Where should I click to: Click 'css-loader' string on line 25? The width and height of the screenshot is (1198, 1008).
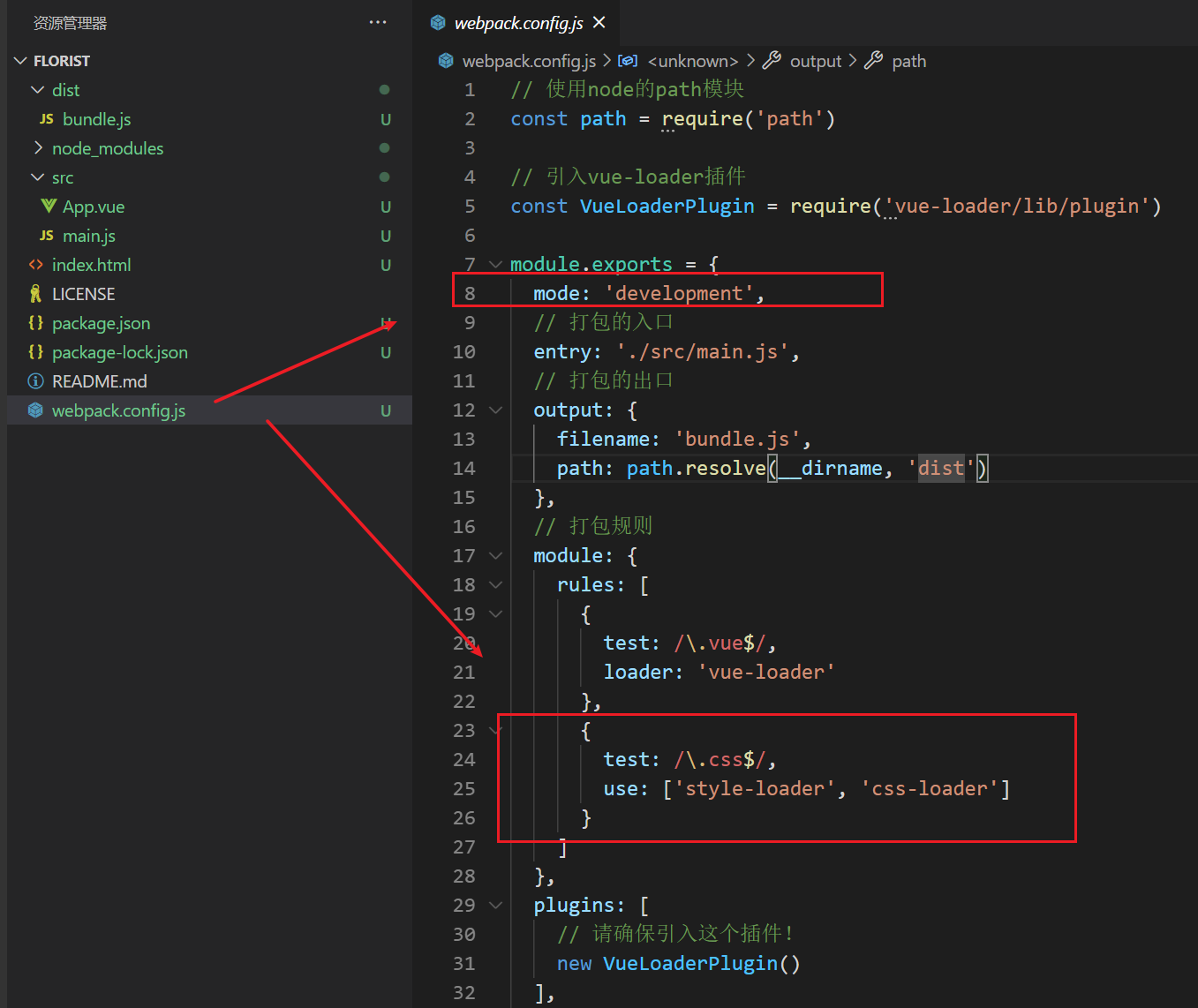(930, 788)
